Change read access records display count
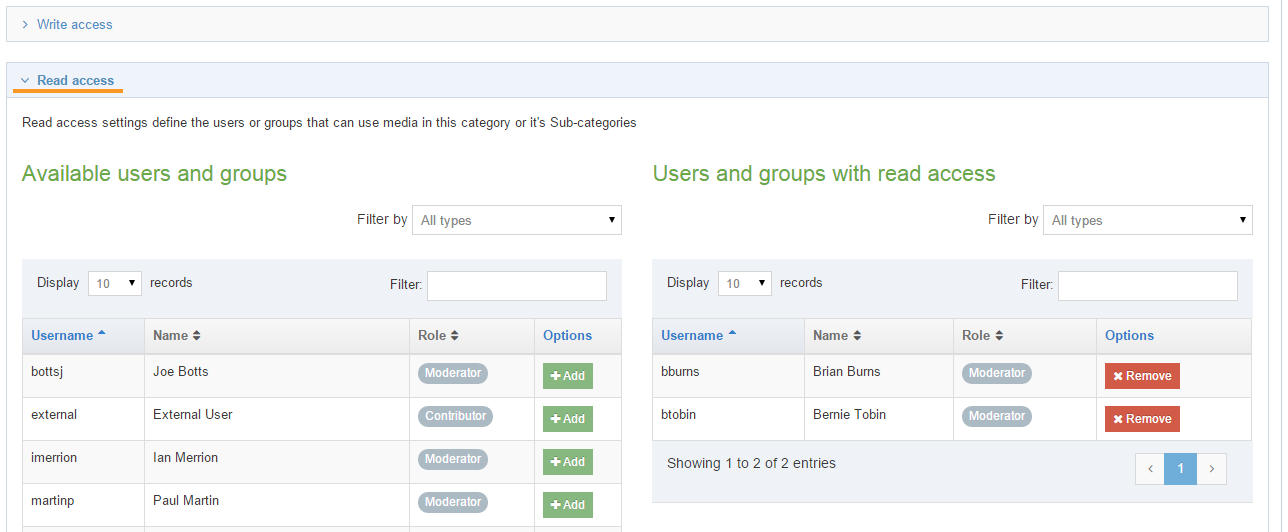Viewport: 1288px width, 532px height. tap(745, 284)
